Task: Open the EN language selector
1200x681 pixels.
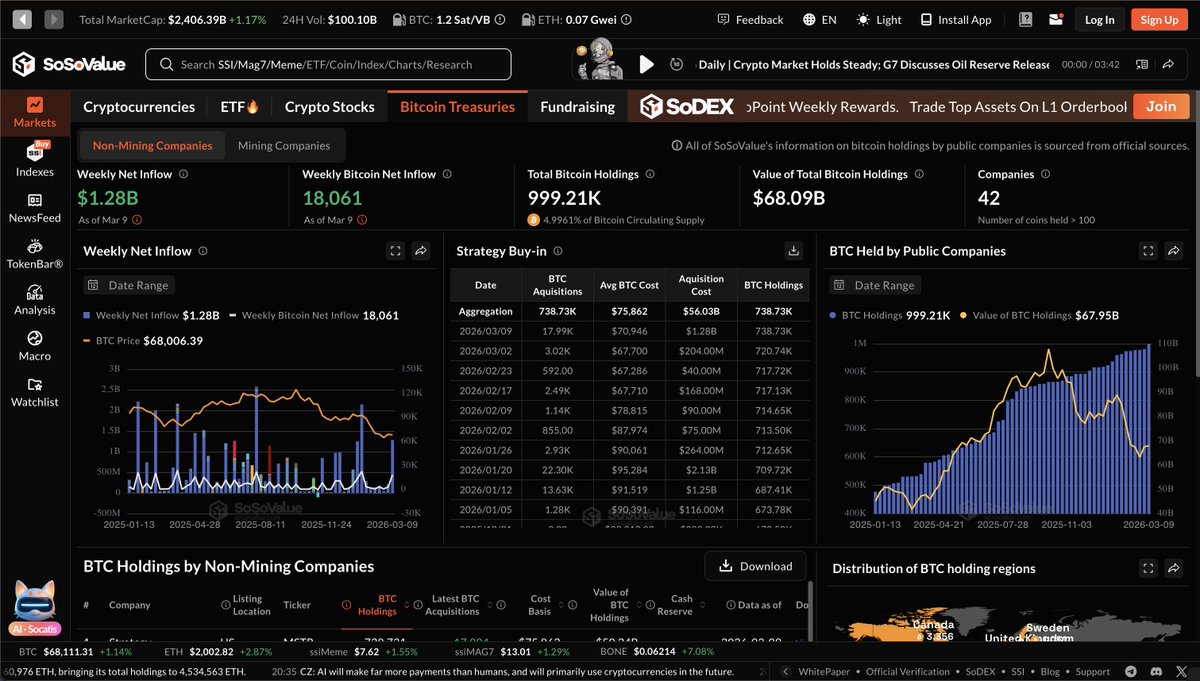Action: point(819,19)
